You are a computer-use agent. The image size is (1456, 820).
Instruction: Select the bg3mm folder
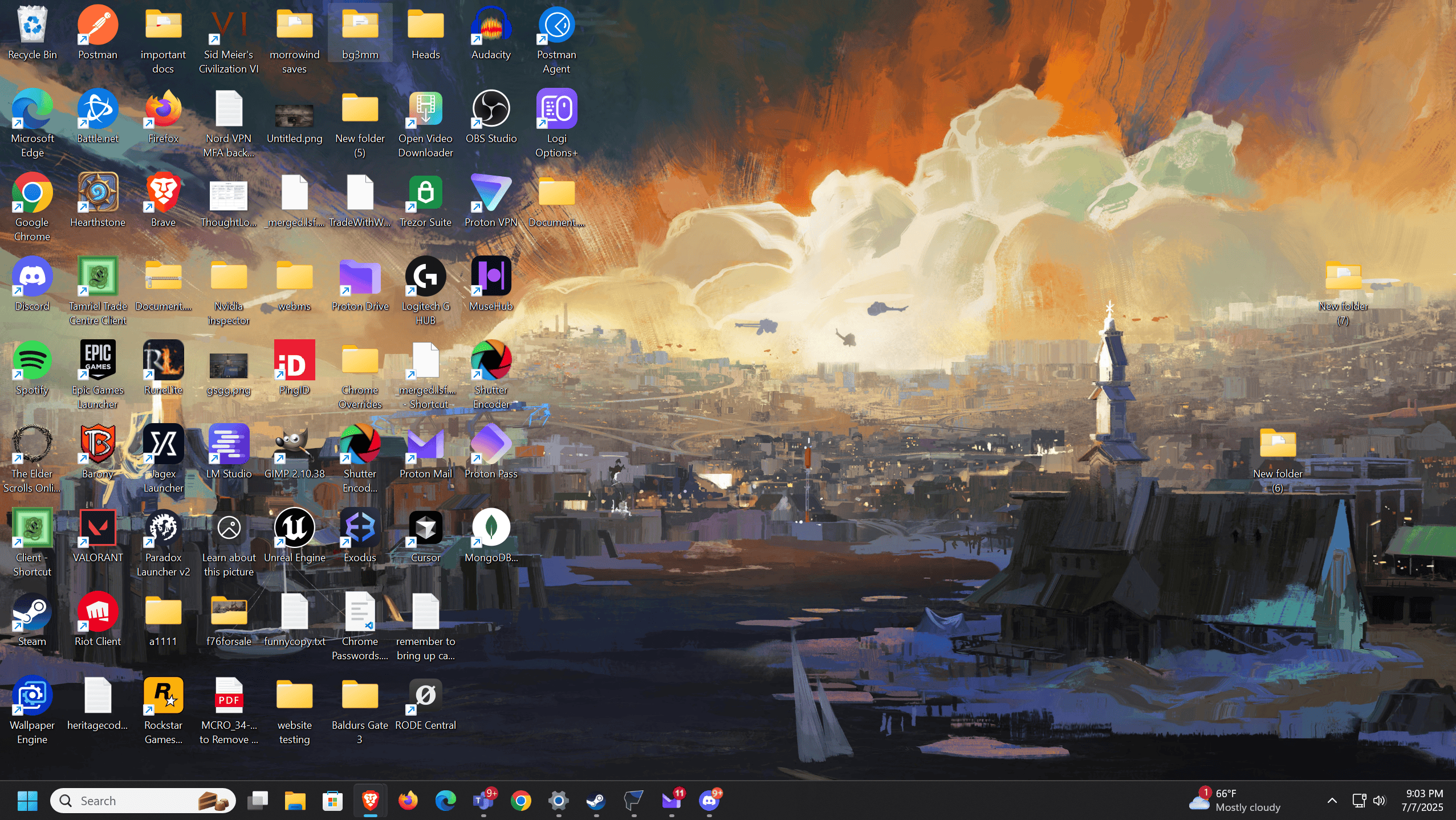click(360, 33)
